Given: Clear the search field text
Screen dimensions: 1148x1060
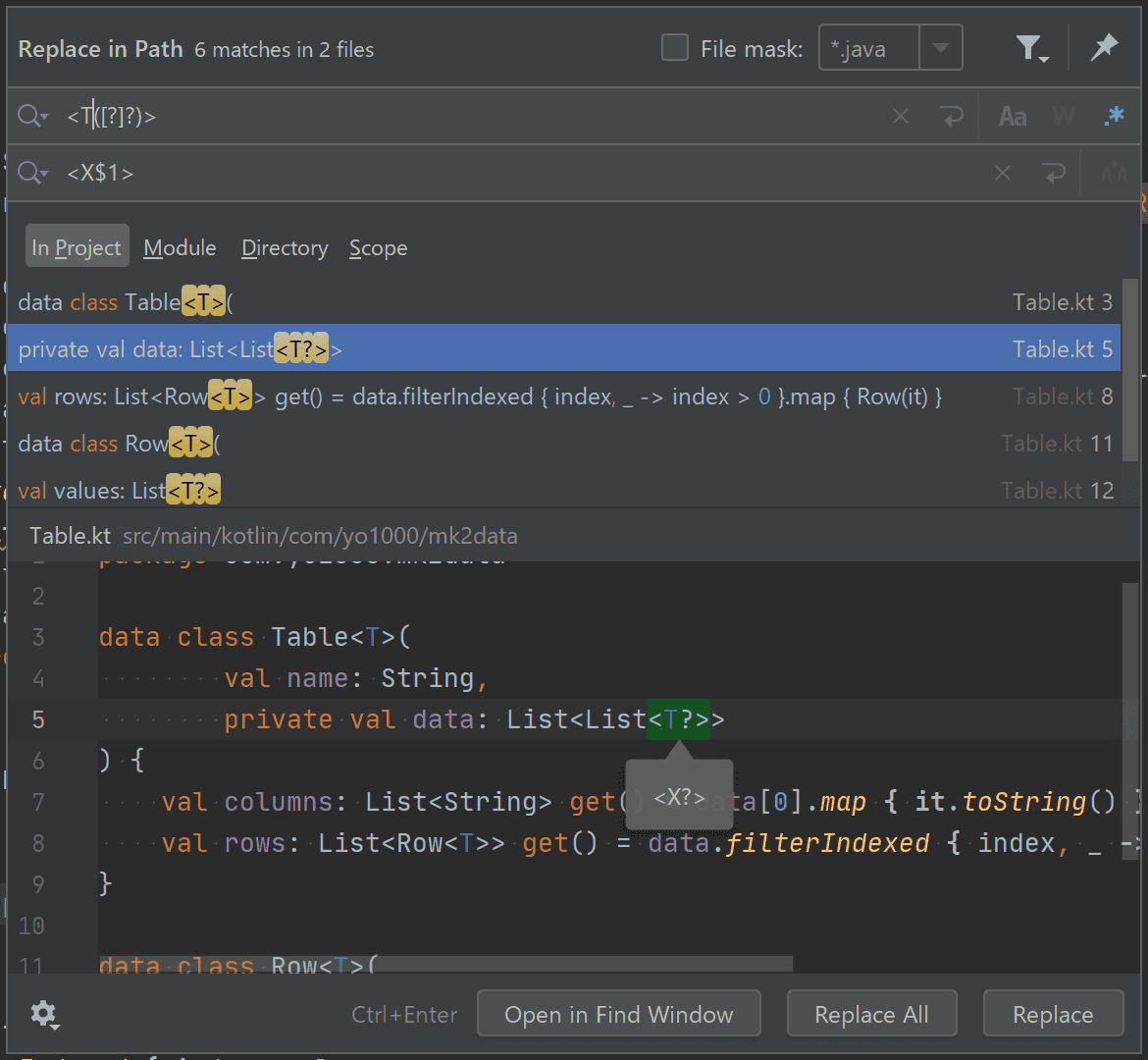Looking at the screenshot, I should tap(900, 117).
